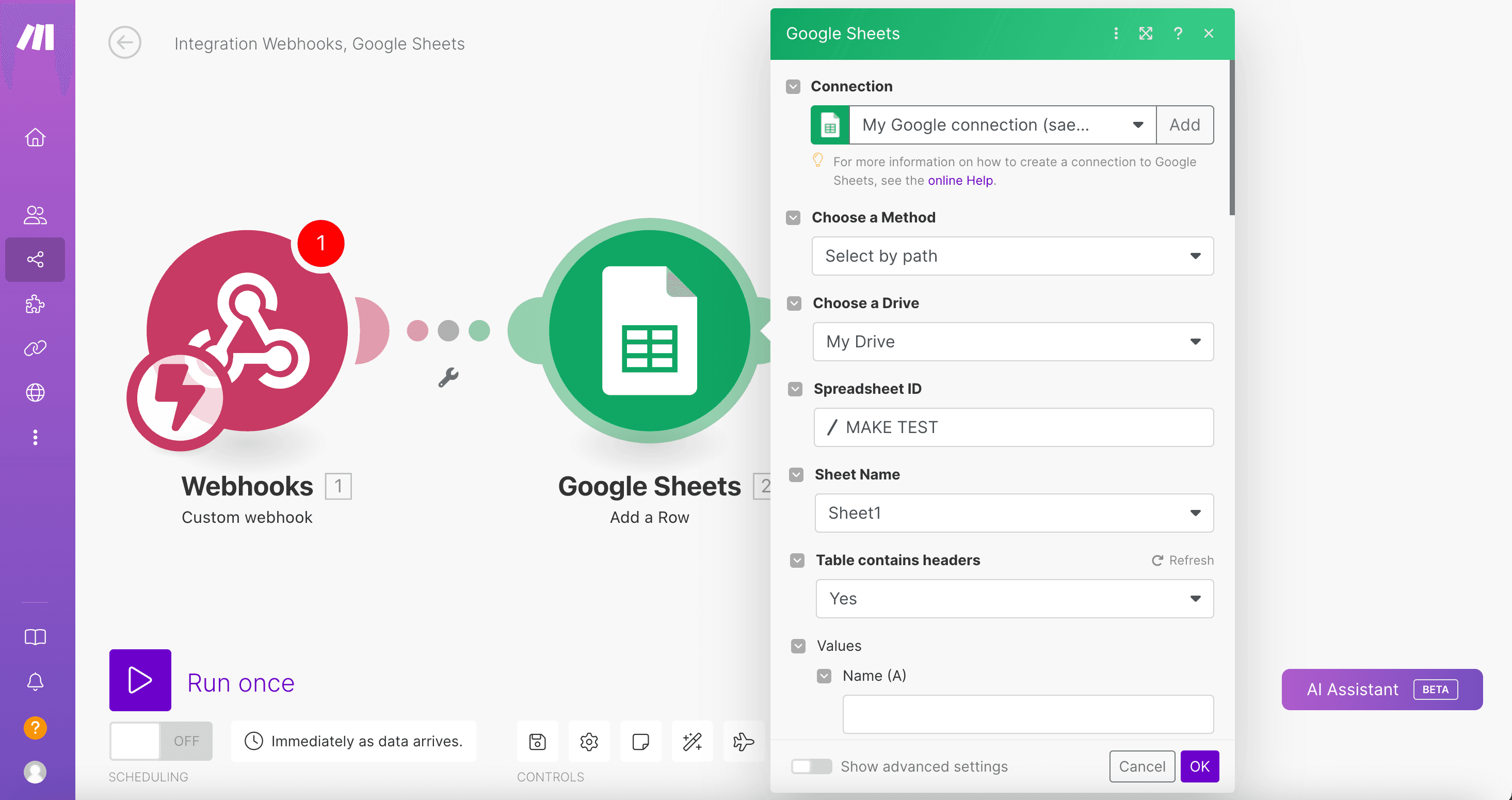
Task: Toggle Name (A) field checkbox
Action: [x=824, y=676]
